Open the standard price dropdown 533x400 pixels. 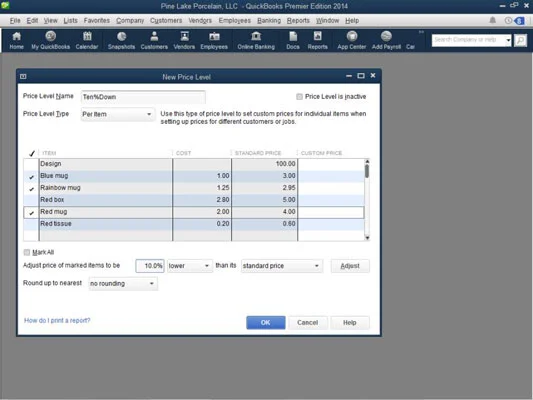pyautogui.click(x=281, y=266)
